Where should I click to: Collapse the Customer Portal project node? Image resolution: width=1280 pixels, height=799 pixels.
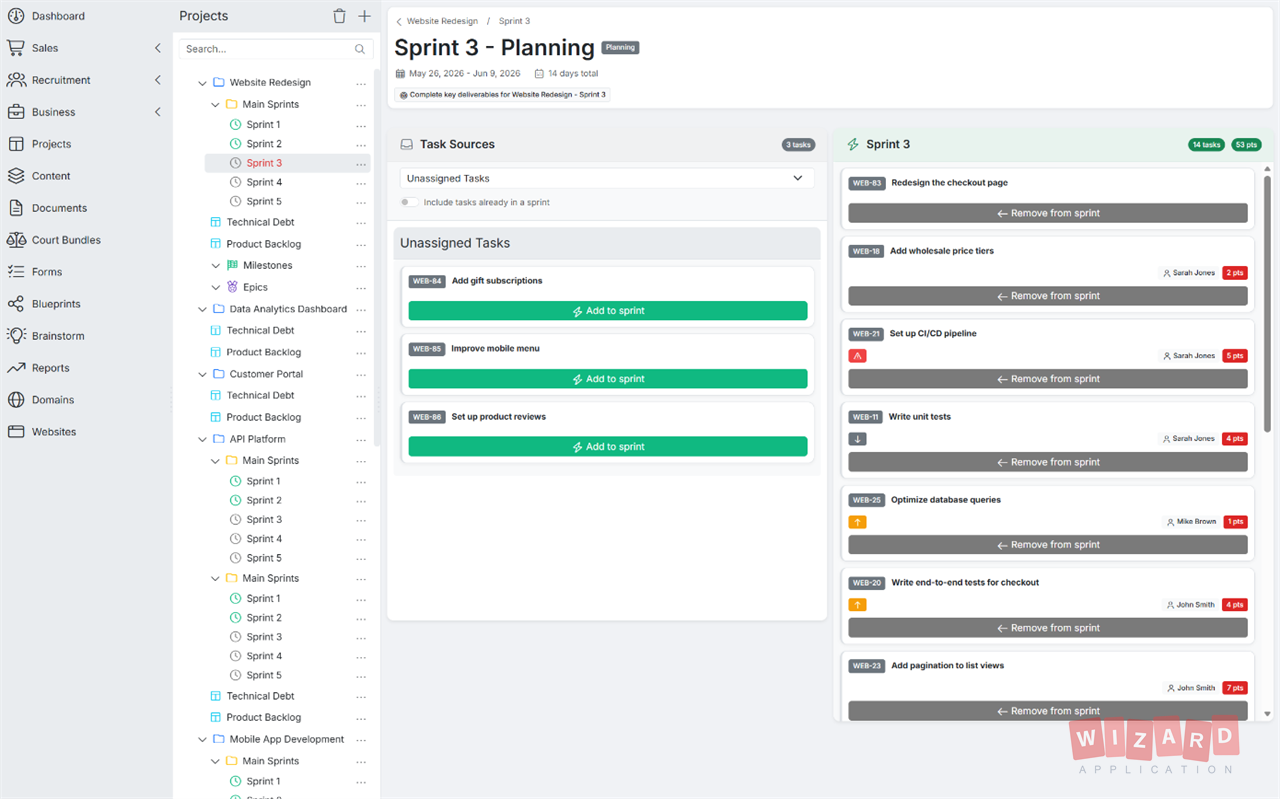(x=202, y=374)
